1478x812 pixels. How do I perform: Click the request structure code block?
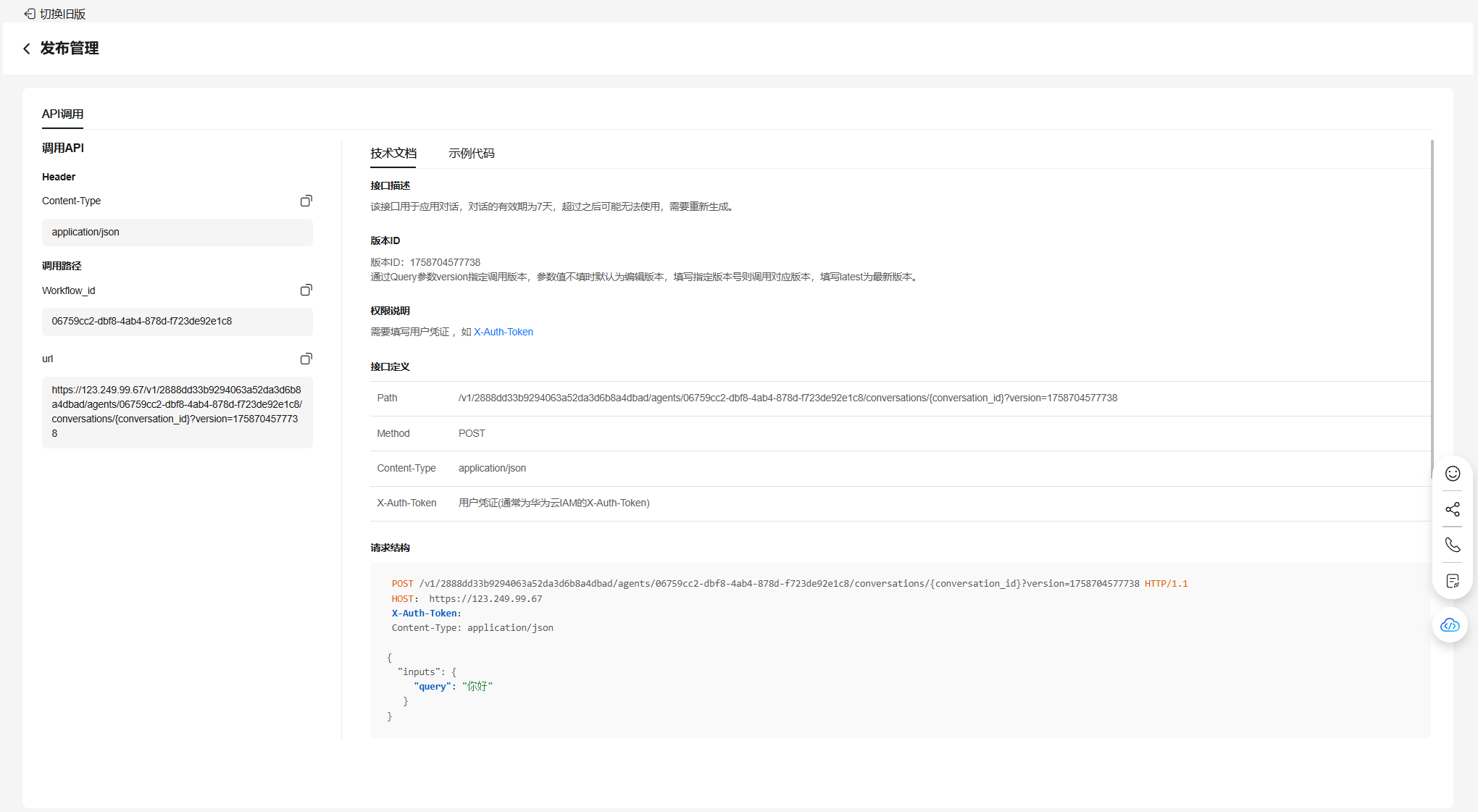point(899,650)
